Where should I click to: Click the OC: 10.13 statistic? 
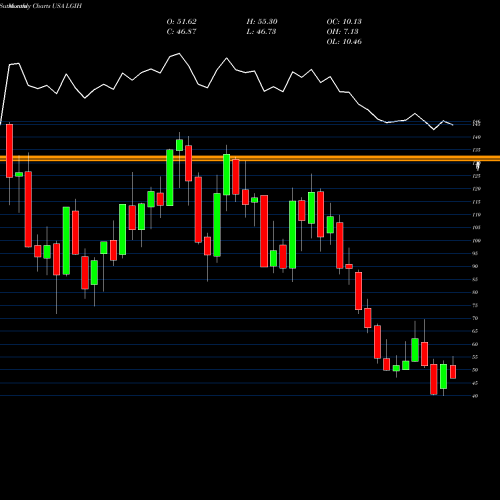(x=344, y=22)
